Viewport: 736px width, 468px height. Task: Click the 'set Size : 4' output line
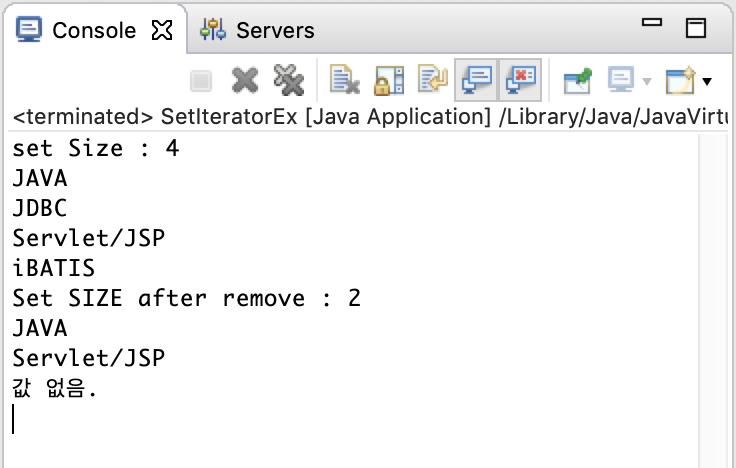click(95, 149)
